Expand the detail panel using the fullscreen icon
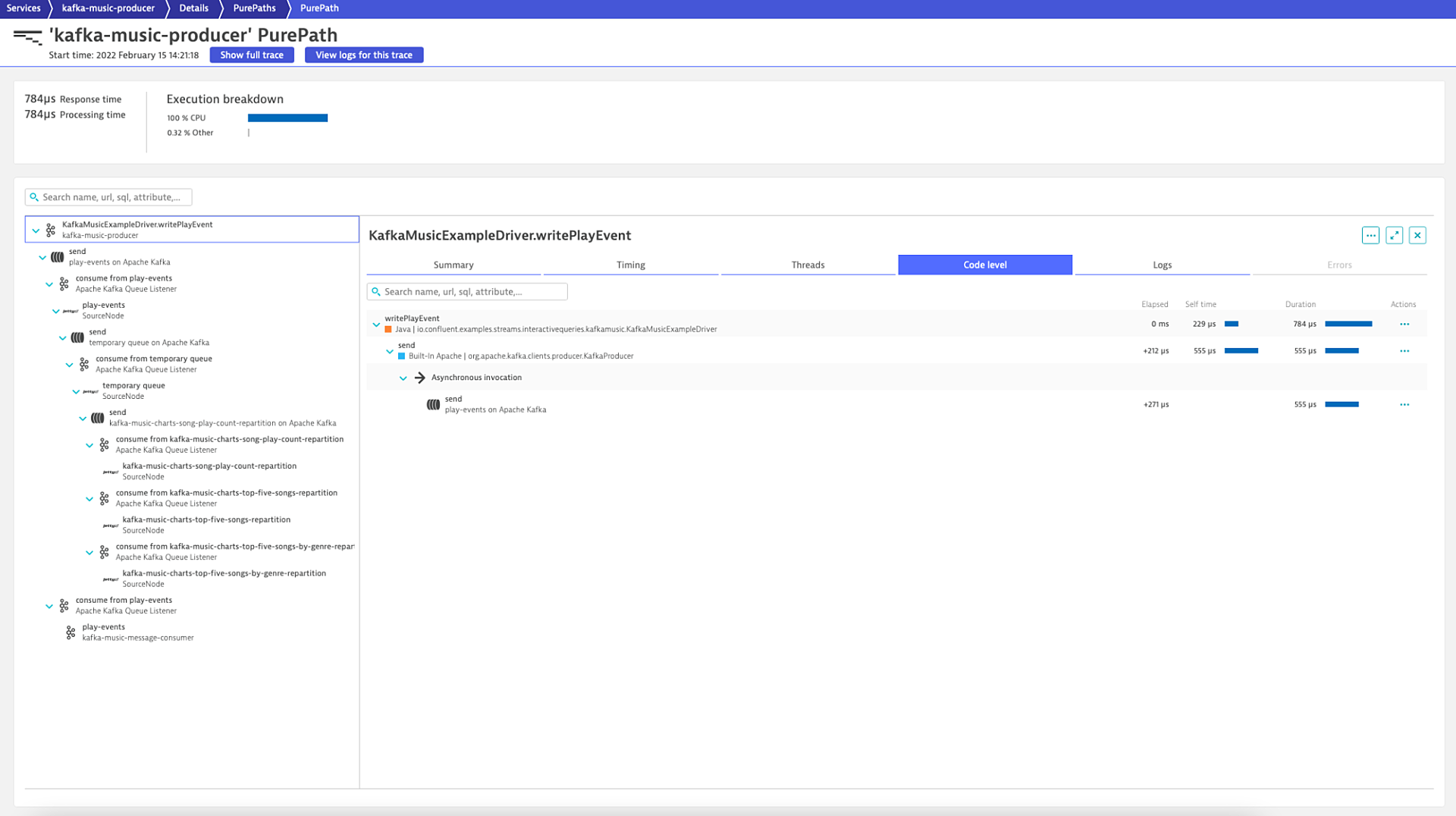Viewport: 1456px width, 816px height. pos(1395,235)
